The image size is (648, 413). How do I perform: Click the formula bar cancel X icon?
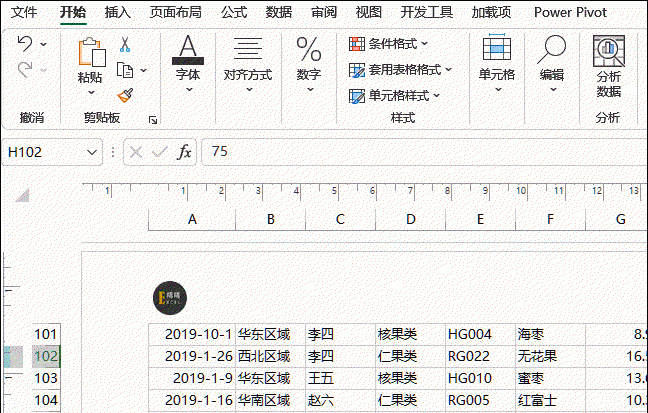136,152
